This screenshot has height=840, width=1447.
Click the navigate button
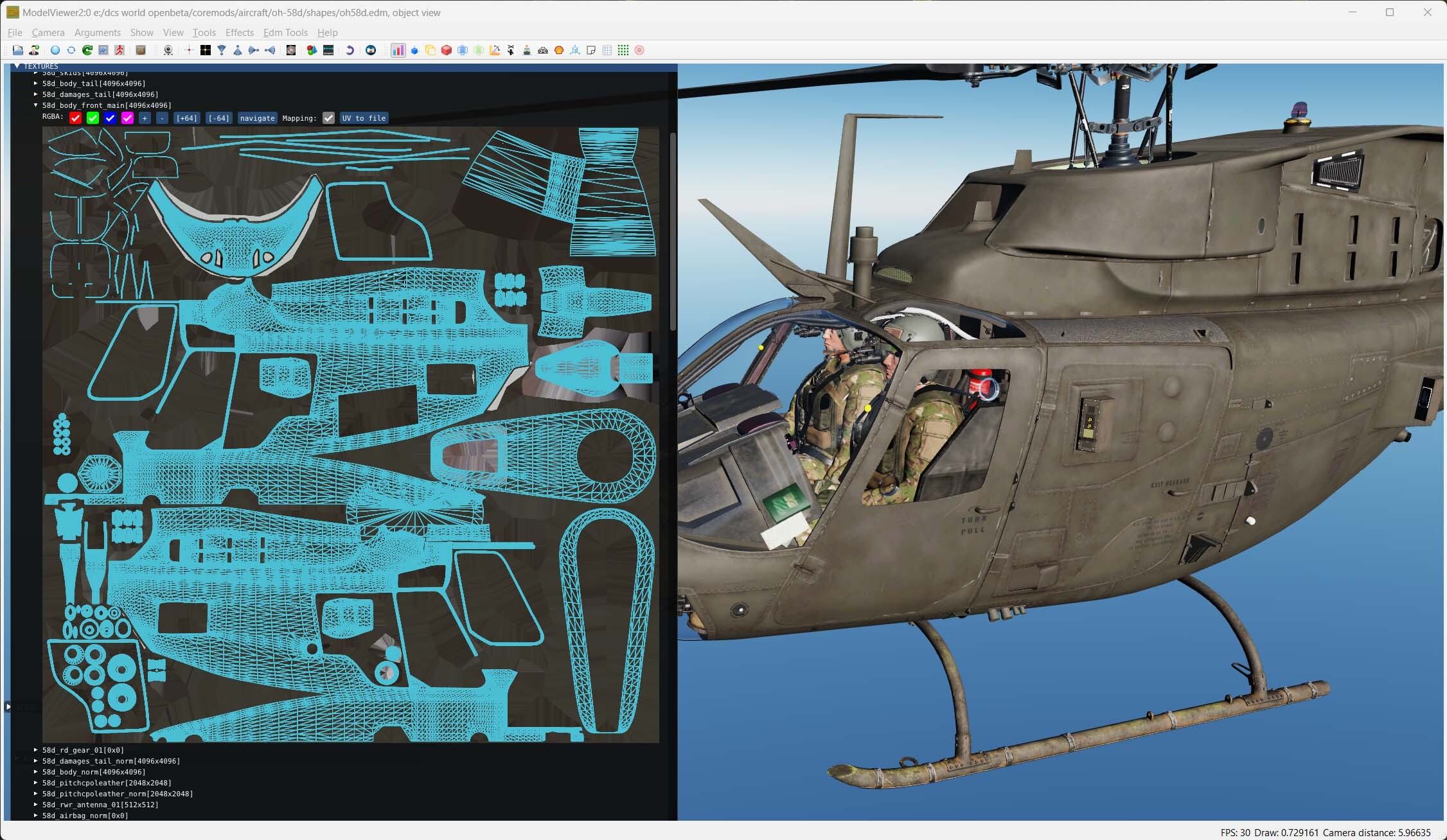click(257, 118)
